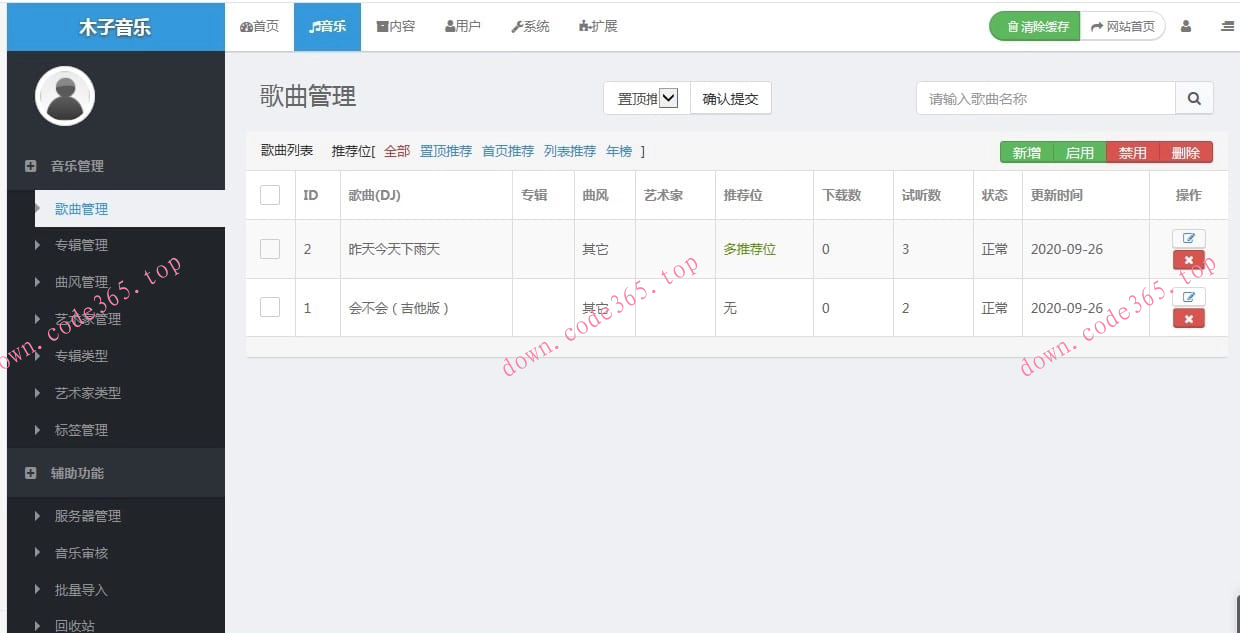Click the edit pencil icon for song 昨天今天下雨天
This screenshot has height=633, width=1240.
[x=1188, y=238]
